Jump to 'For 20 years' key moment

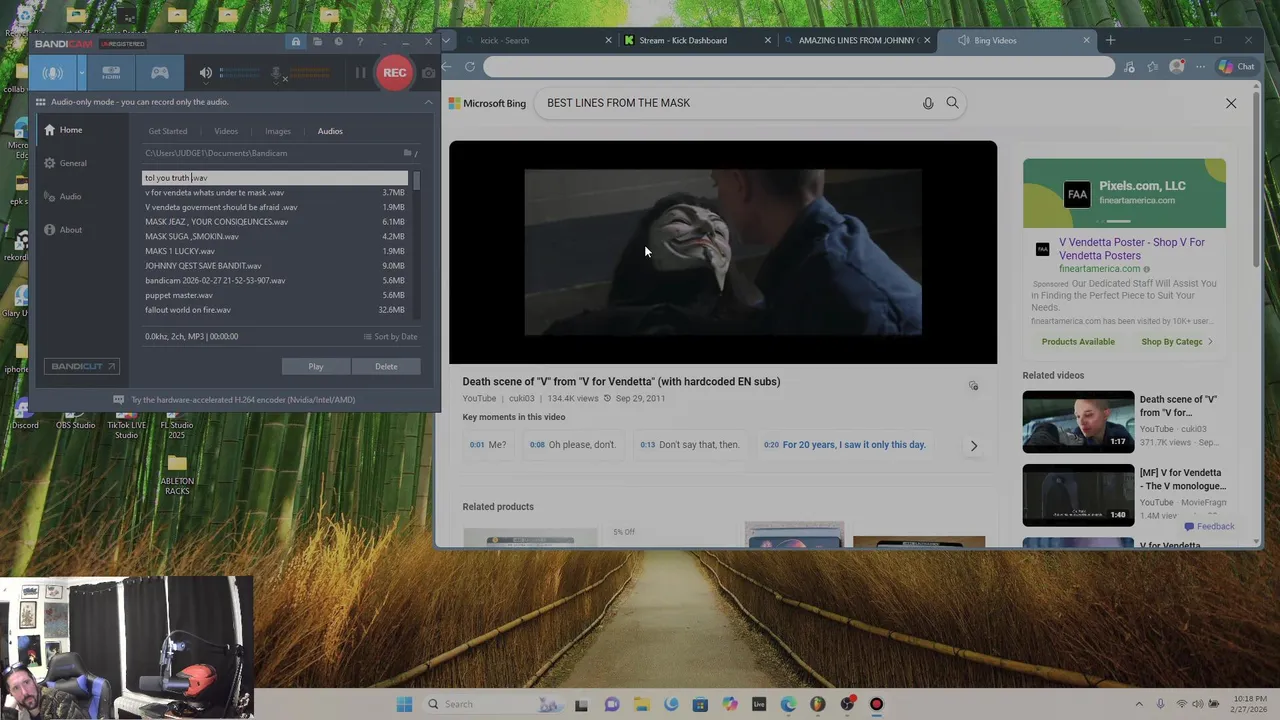click(845, 445)
